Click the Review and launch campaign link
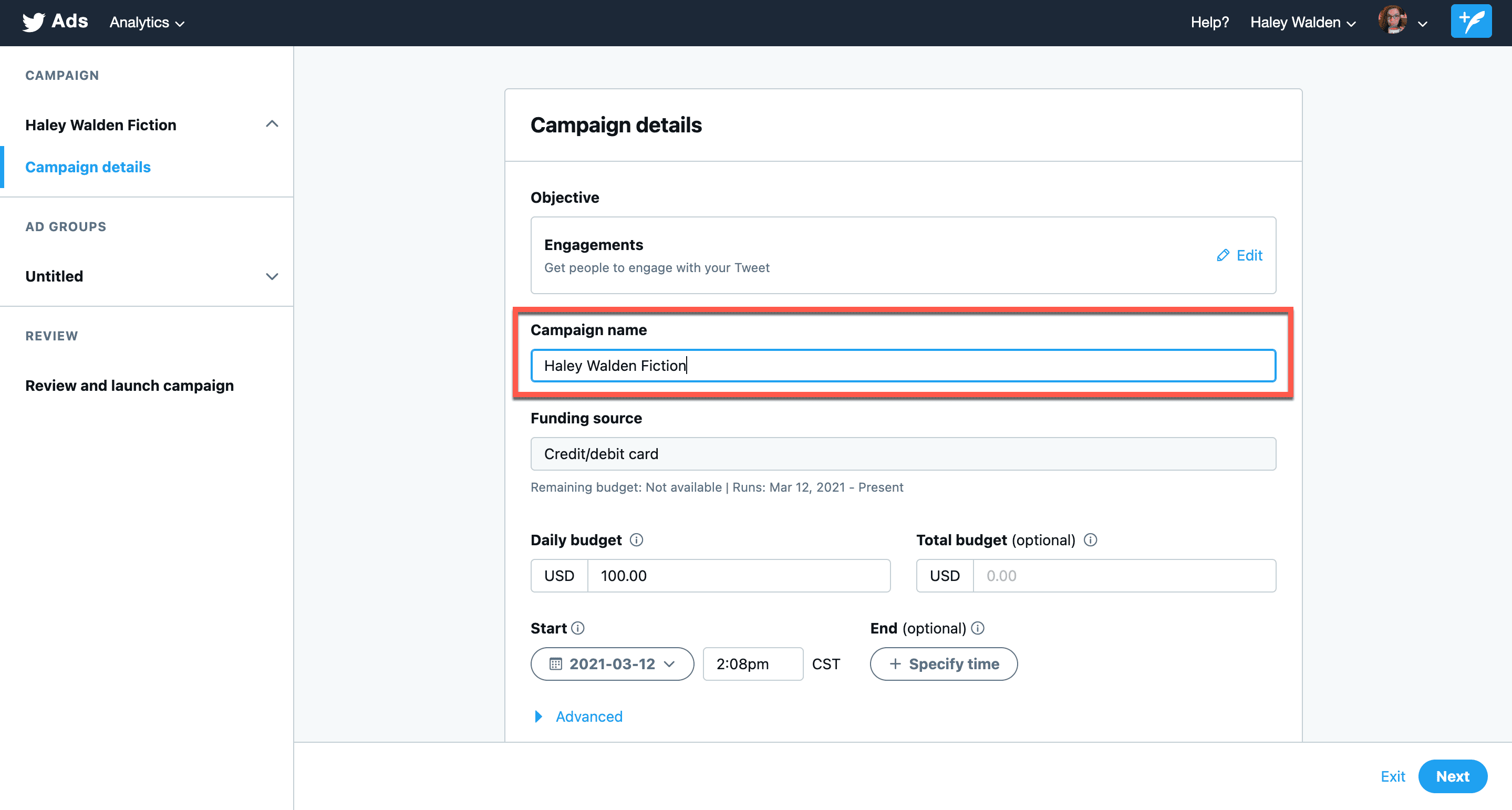Screen dimensions: 1512x810 130,385
